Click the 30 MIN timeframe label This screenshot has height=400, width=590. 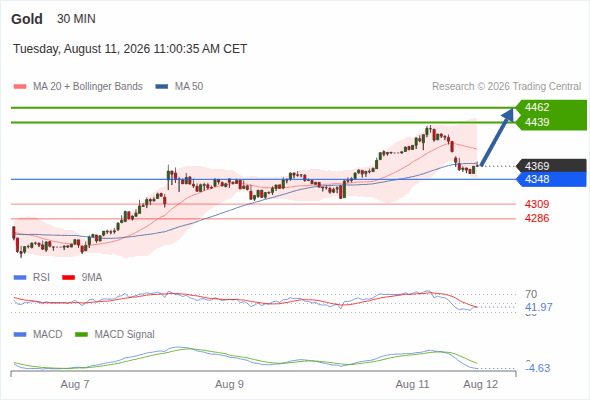point(76,19)
